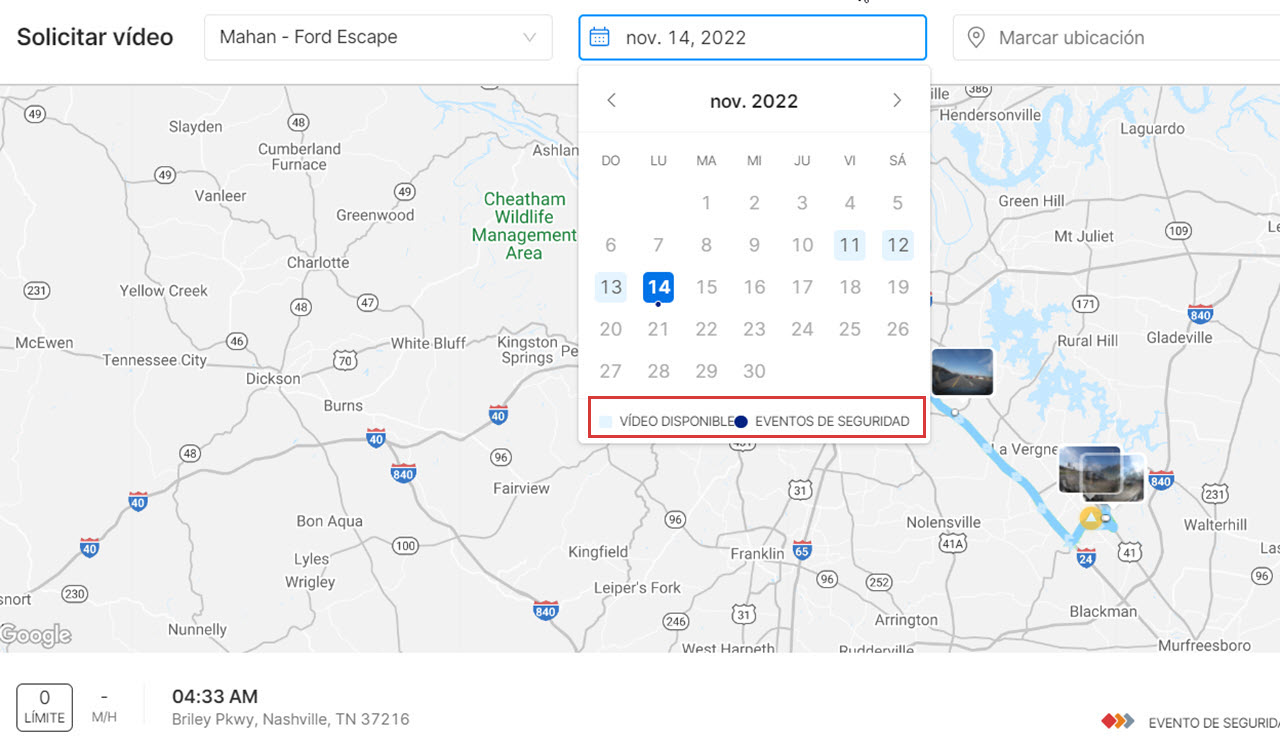
Task: Click the speed limit box labeled LÍMITE
Action: (x=44, y=706)
